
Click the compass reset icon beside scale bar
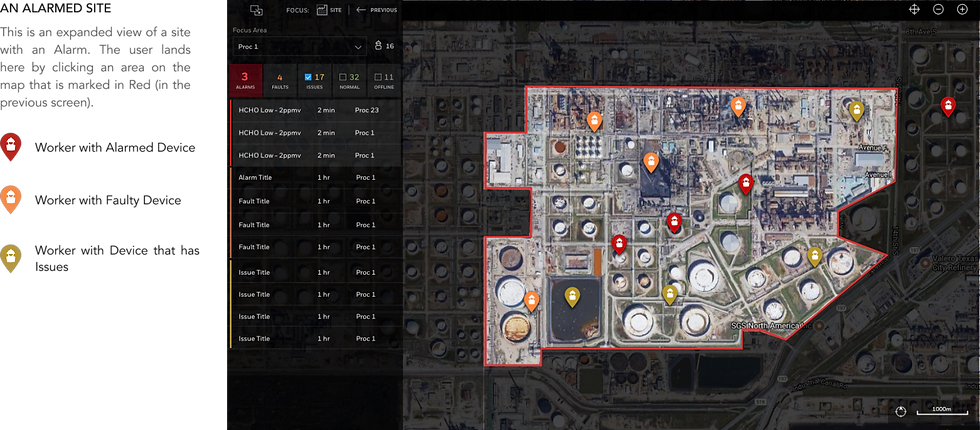pyautogui.click(x=900, y=411)
